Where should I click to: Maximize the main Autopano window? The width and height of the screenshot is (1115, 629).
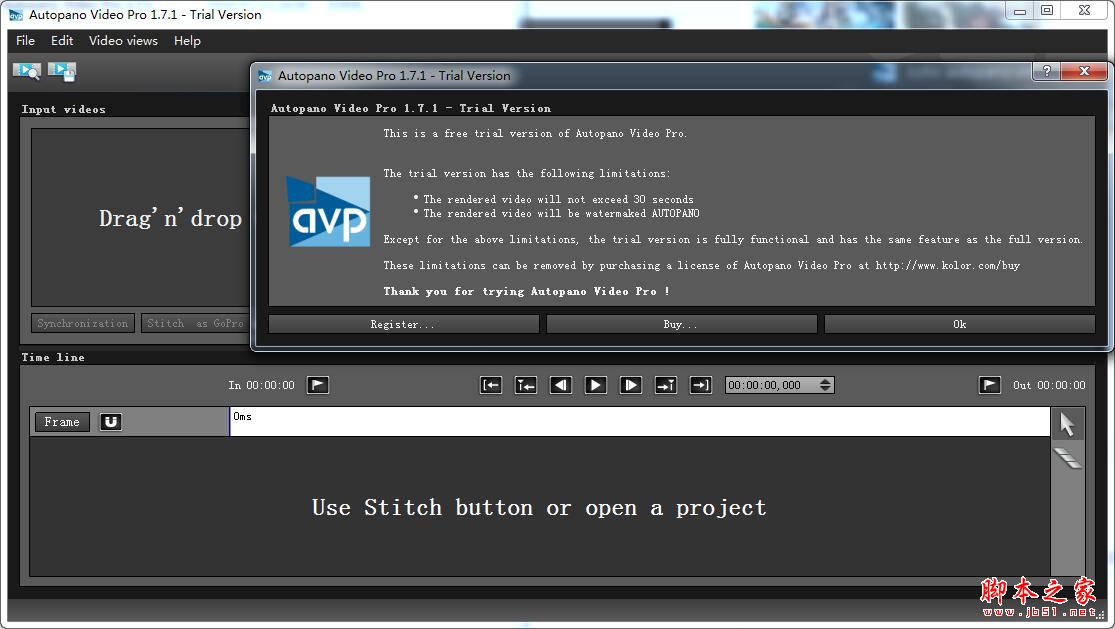(1047, 11)
